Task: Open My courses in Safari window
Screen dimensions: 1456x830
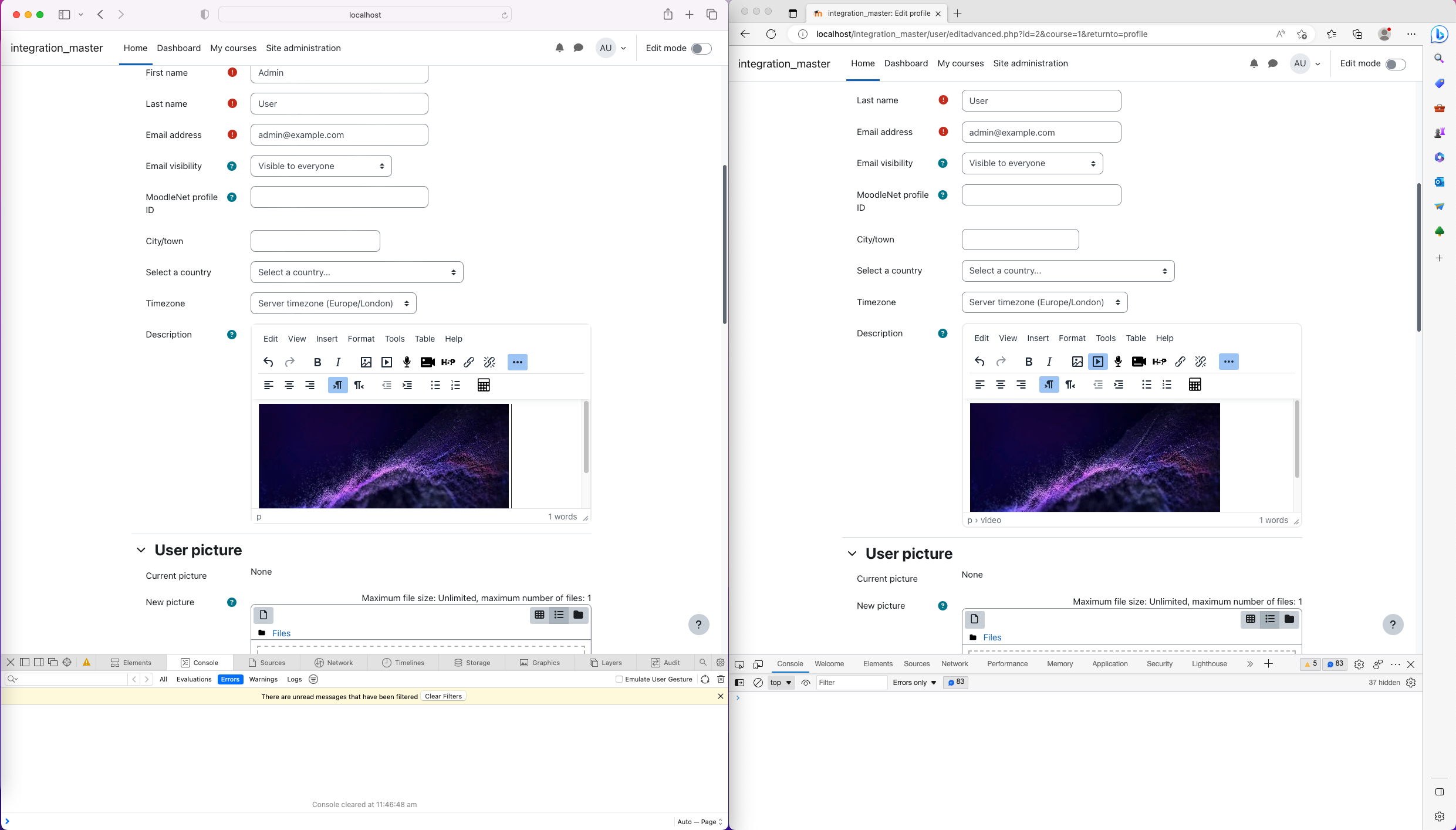Action: (x=233, y=48)
